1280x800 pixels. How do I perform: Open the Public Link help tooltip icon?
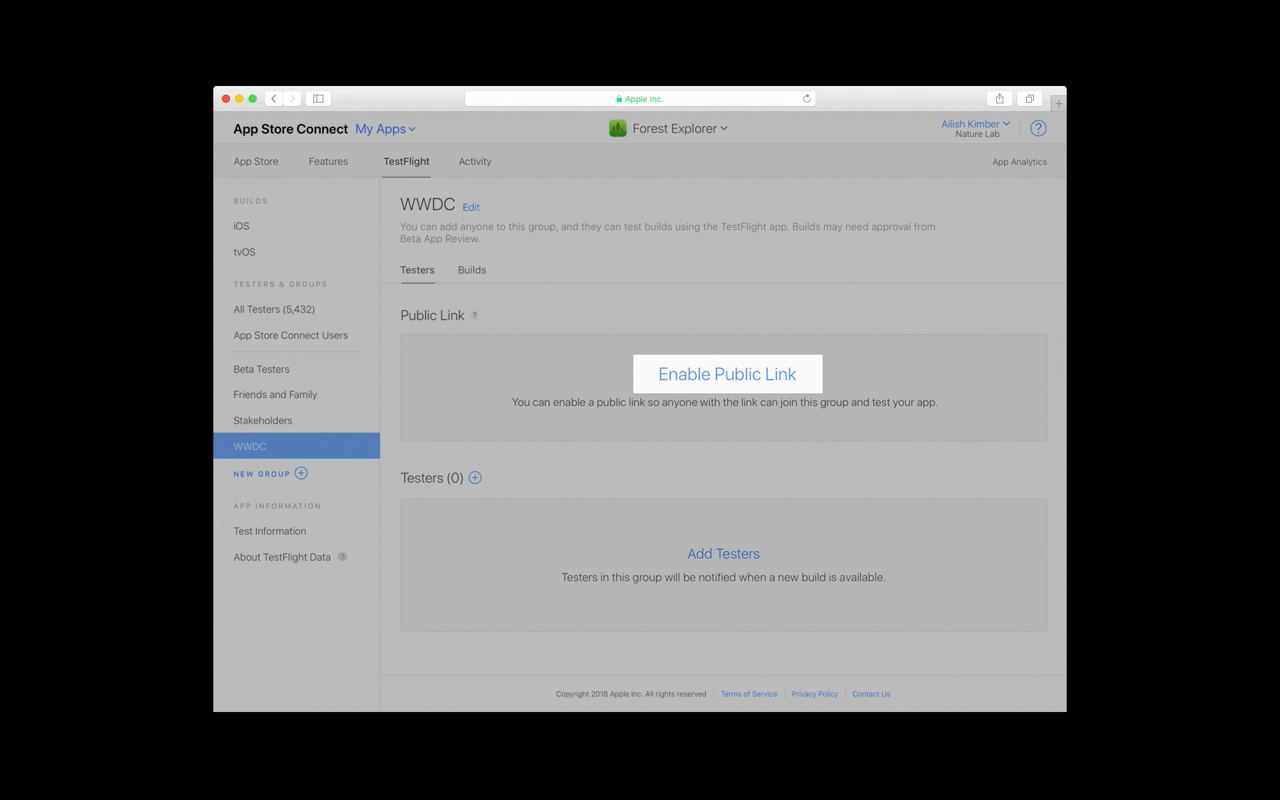tap(475, 315)
